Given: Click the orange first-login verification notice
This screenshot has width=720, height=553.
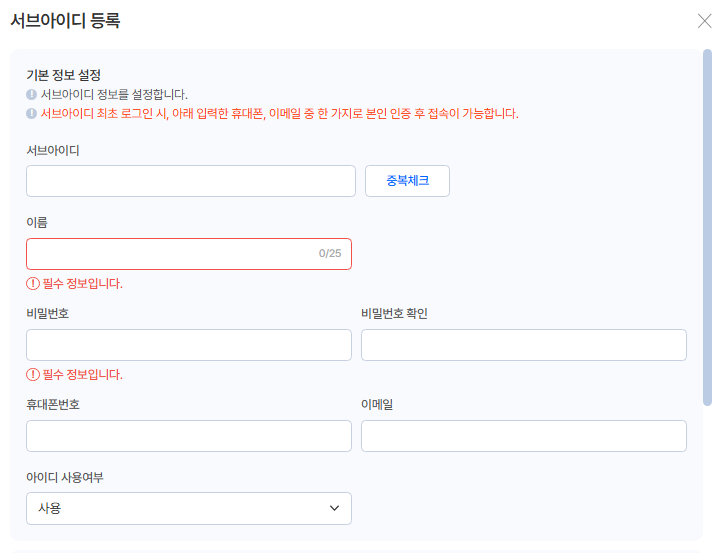Looking at the screenshot, I should (280, 114).
